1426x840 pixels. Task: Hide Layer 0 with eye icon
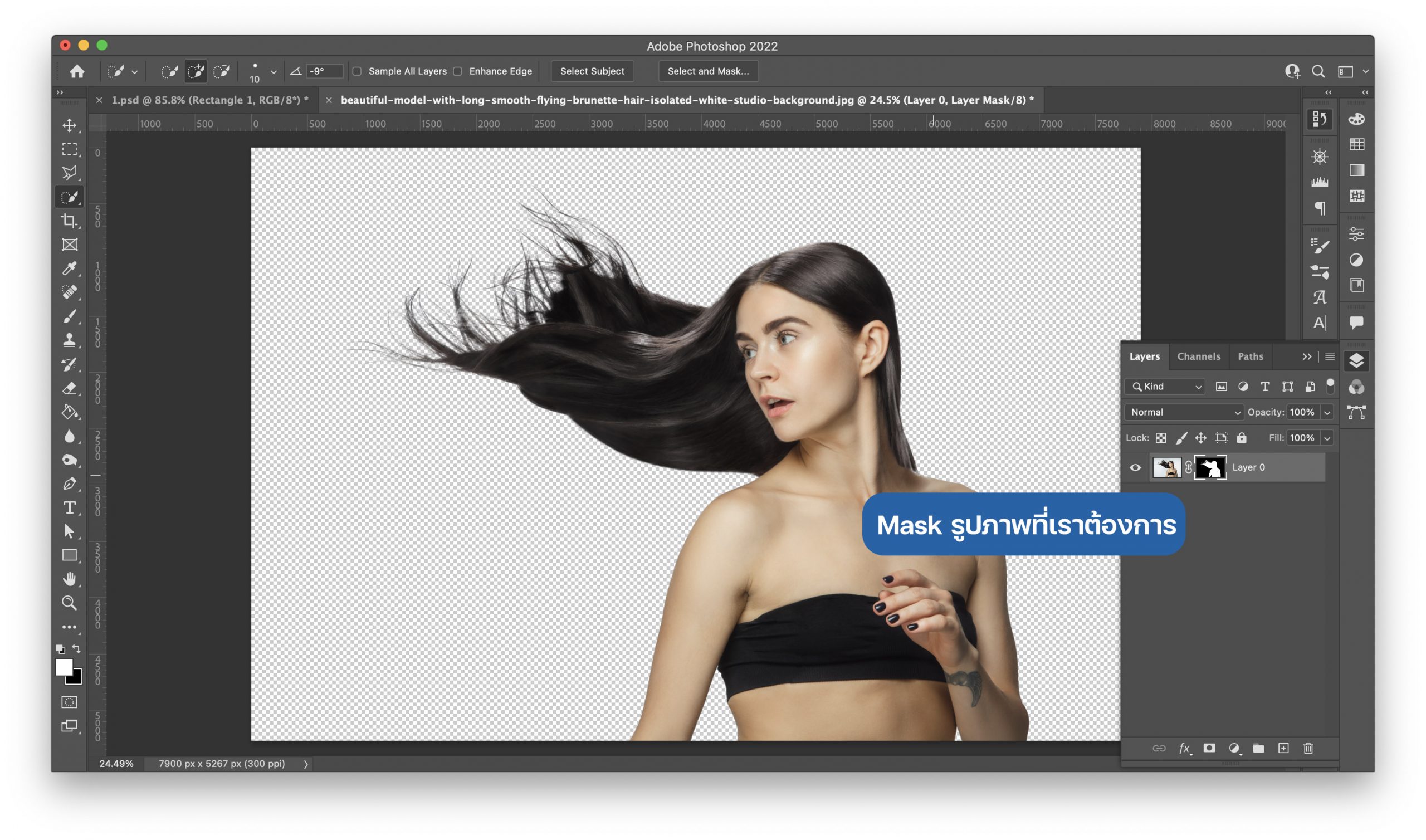[x=1135, y=467]
